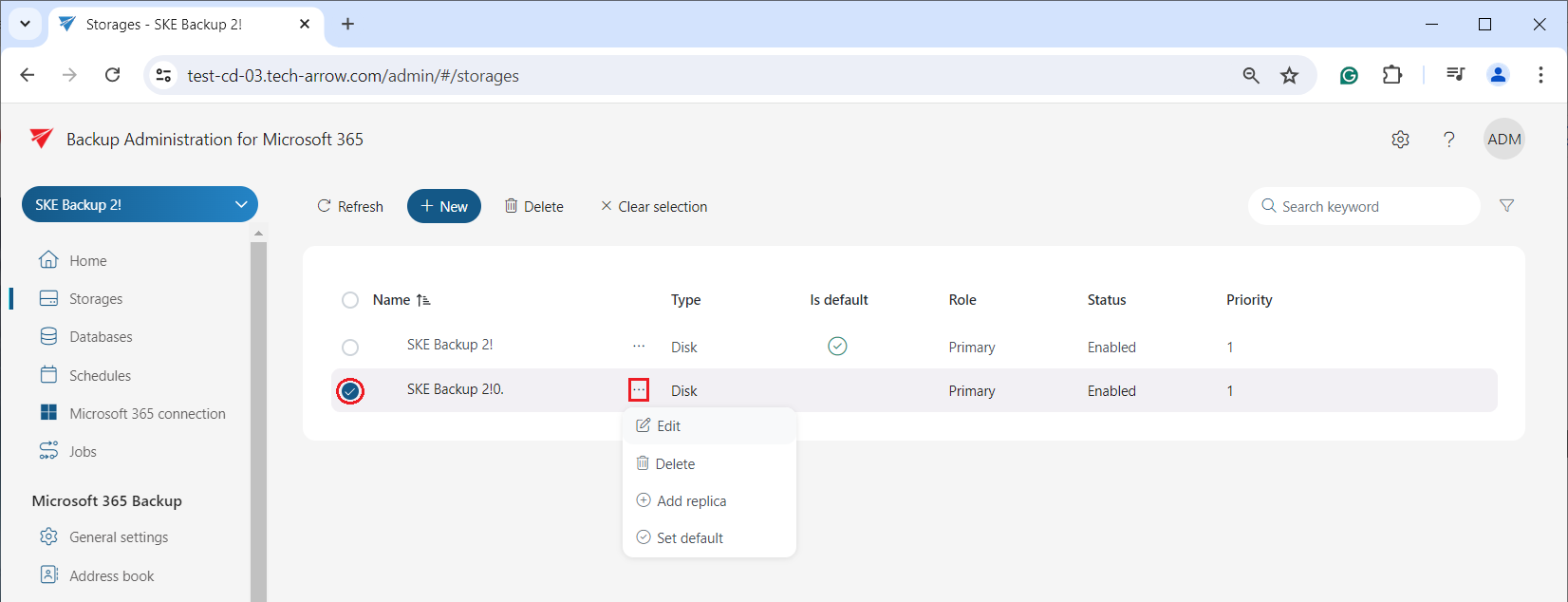Uncheck the SKE Backup 2!0. row
The height and width of the screenshot is (602, 1568).
click(x=350, y=391)
